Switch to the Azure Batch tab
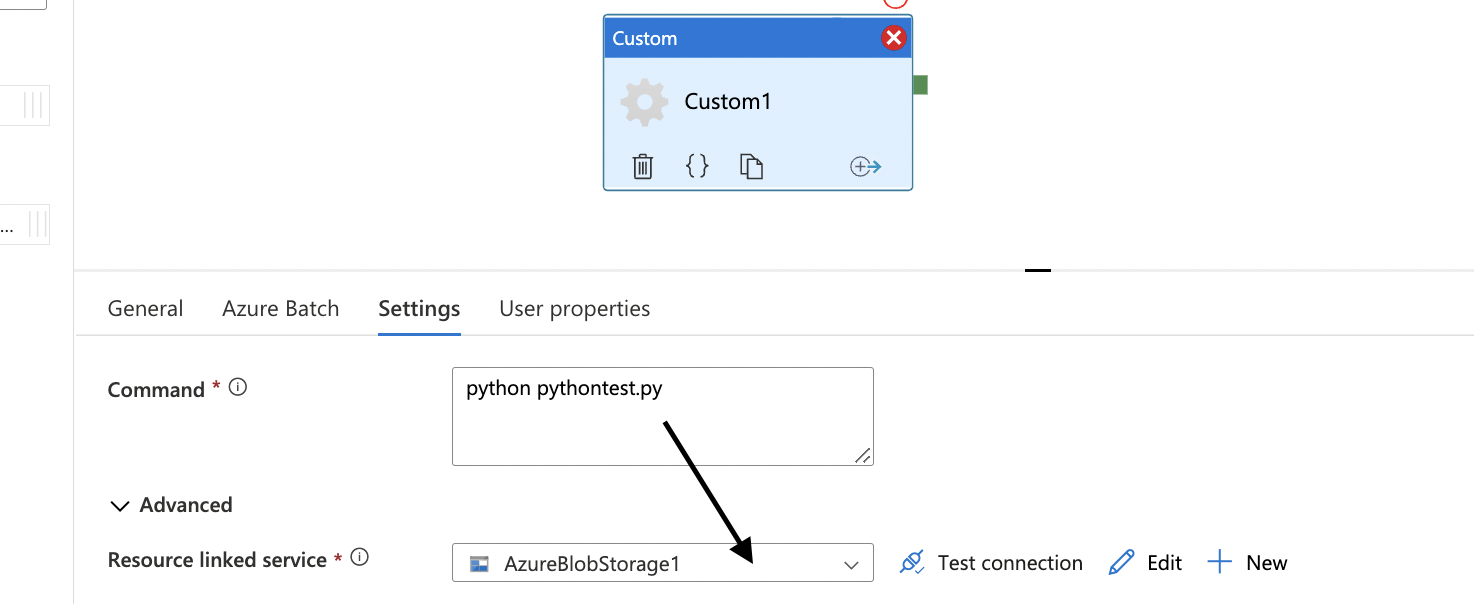This screenshot has width=1474, height=604. click(280, 308)
